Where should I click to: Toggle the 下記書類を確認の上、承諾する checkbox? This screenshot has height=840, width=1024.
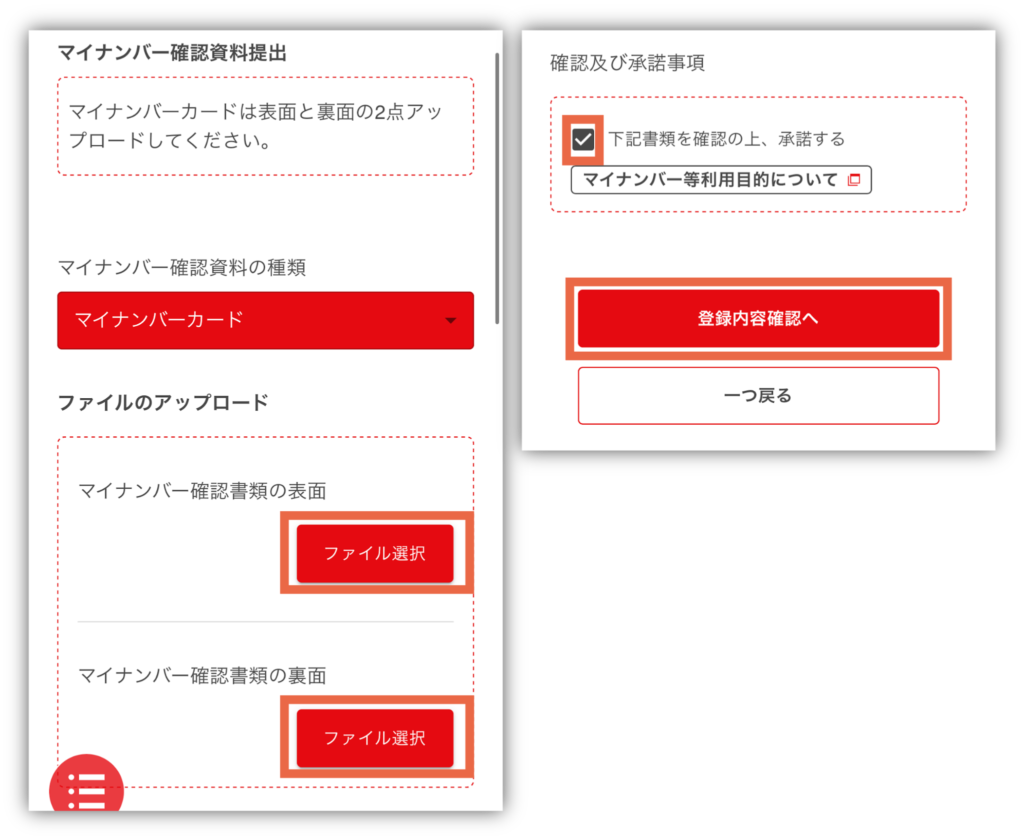point(583,139)
